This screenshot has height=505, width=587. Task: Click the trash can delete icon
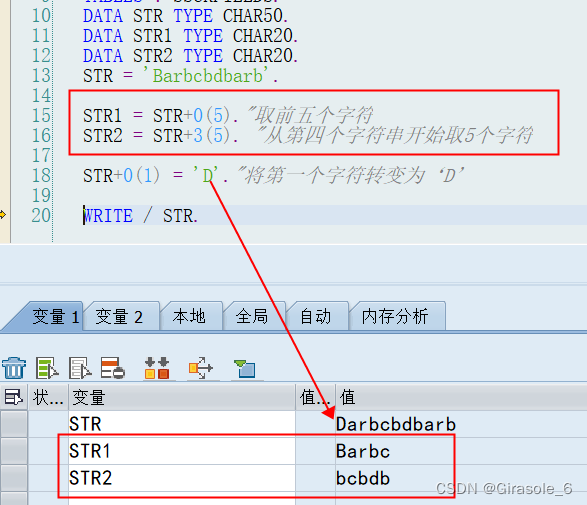click(14, 368)
